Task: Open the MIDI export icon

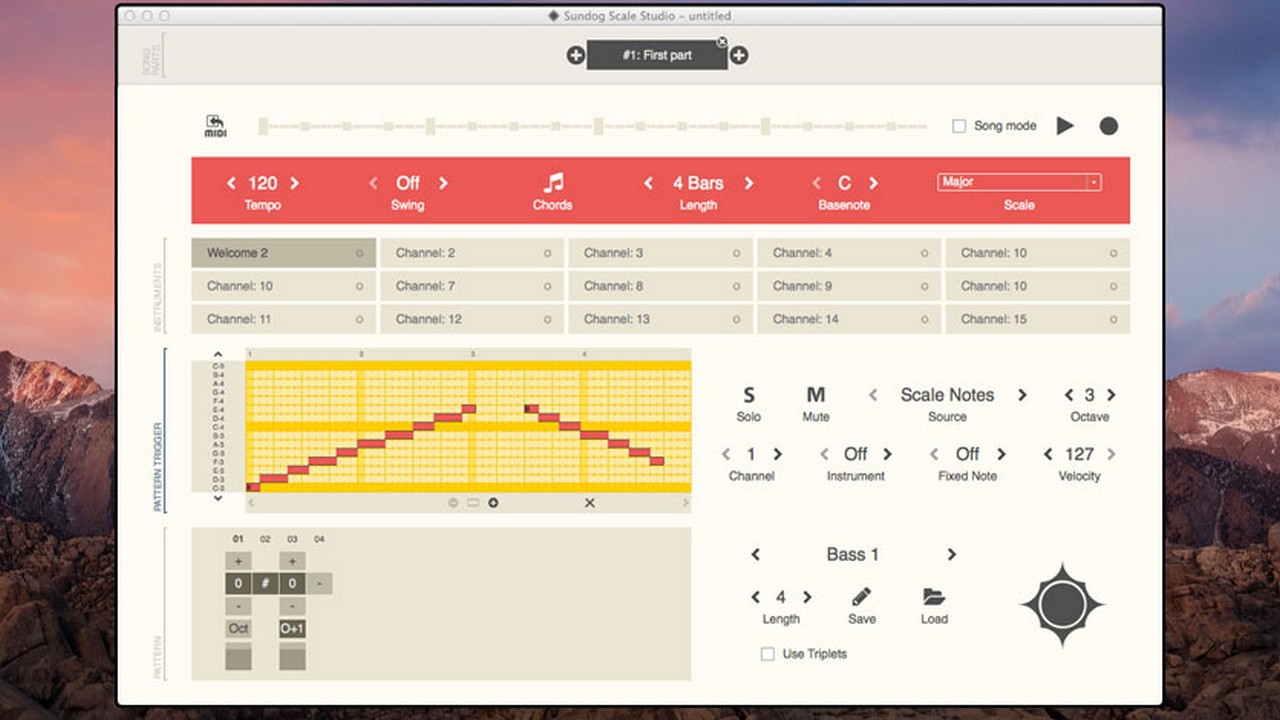Action: (x=215, y=126)
